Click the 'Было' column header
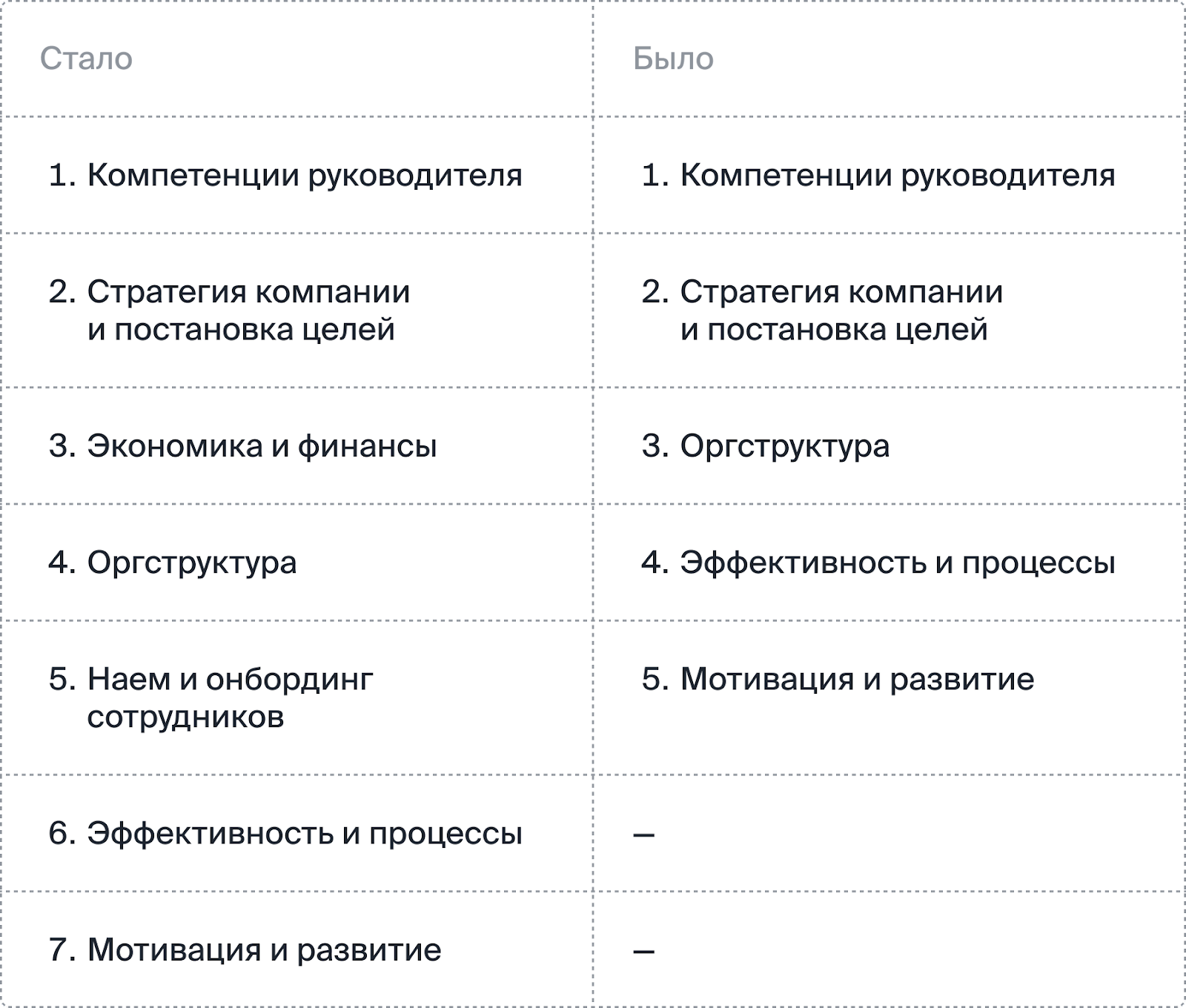The height and width of the screenshot is (1008, 1186). pyautogui.click(x=673, y=59)
